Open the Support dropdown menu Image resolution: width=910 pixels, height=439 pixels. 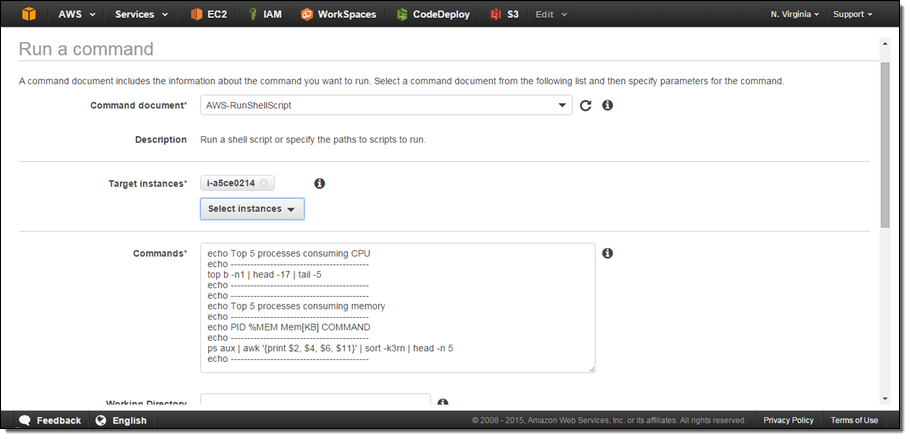pos(853,14)
